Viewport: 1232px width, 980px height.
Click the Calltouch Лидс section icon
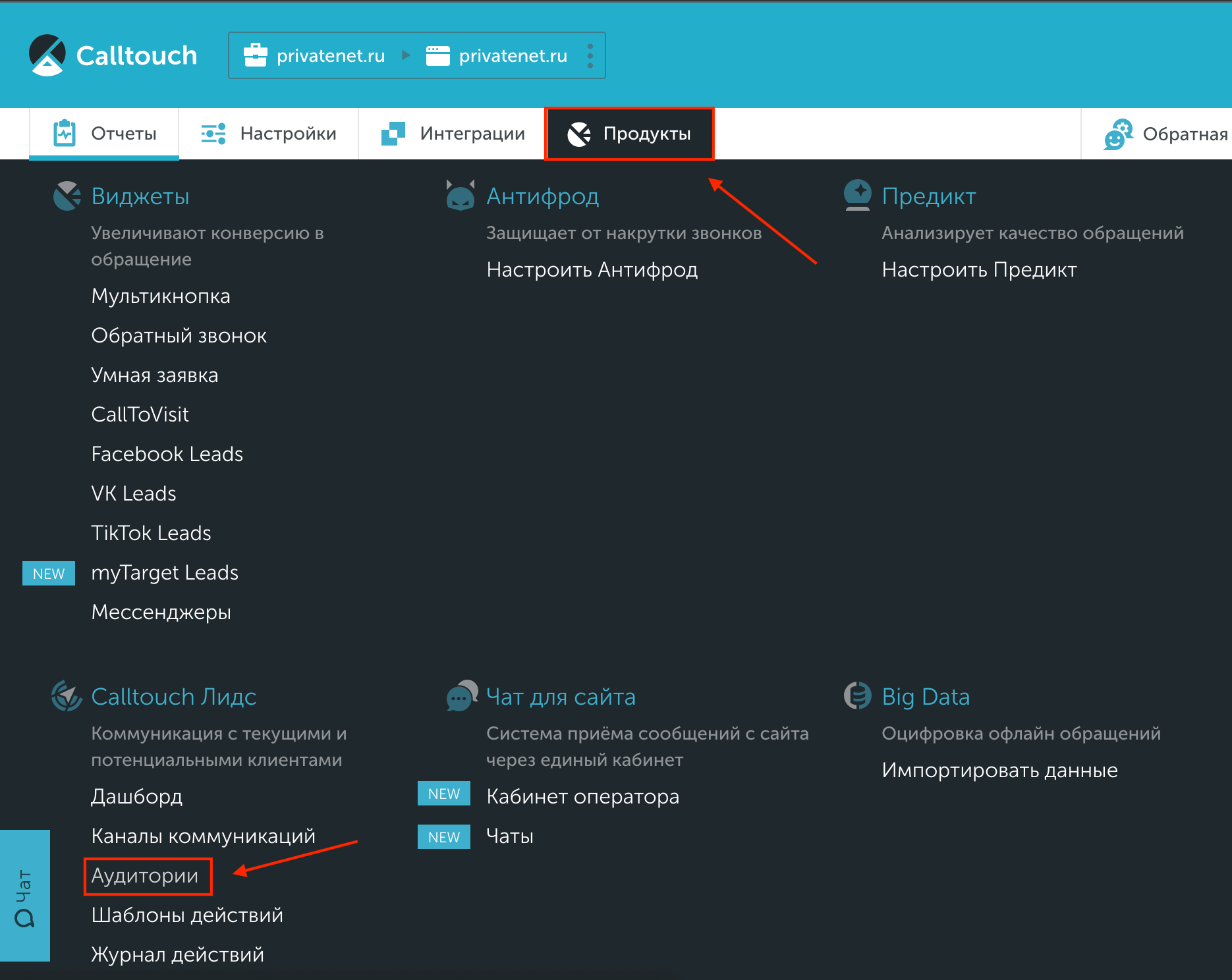(65, 696)
